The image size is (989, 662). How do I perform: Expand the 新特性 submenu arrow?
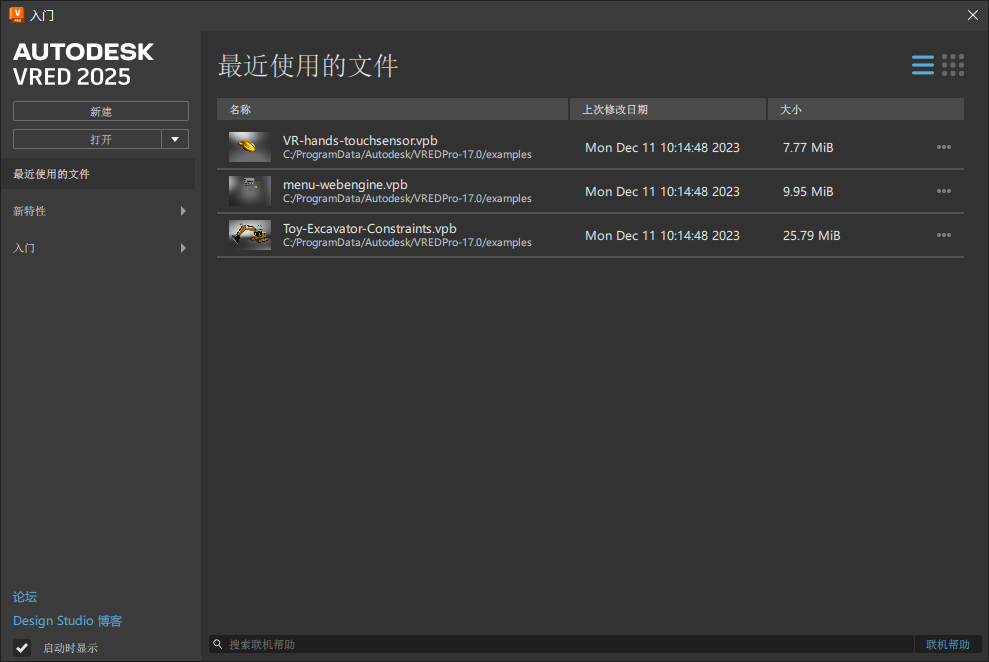click(x=183, y=211)
